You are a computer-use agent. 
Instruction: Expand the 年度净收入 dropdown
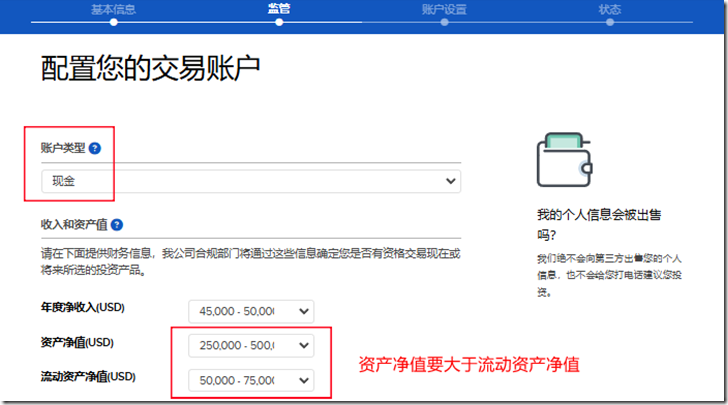click(251, 311)
